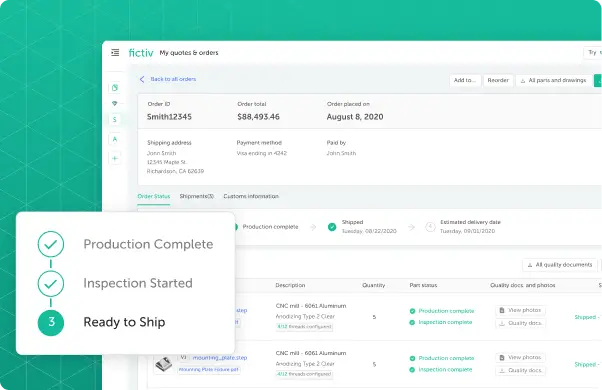Click the Inspection Started checkmark in the overlay card
Viewport: 602px width, 390px height.
tap(51, 284)
